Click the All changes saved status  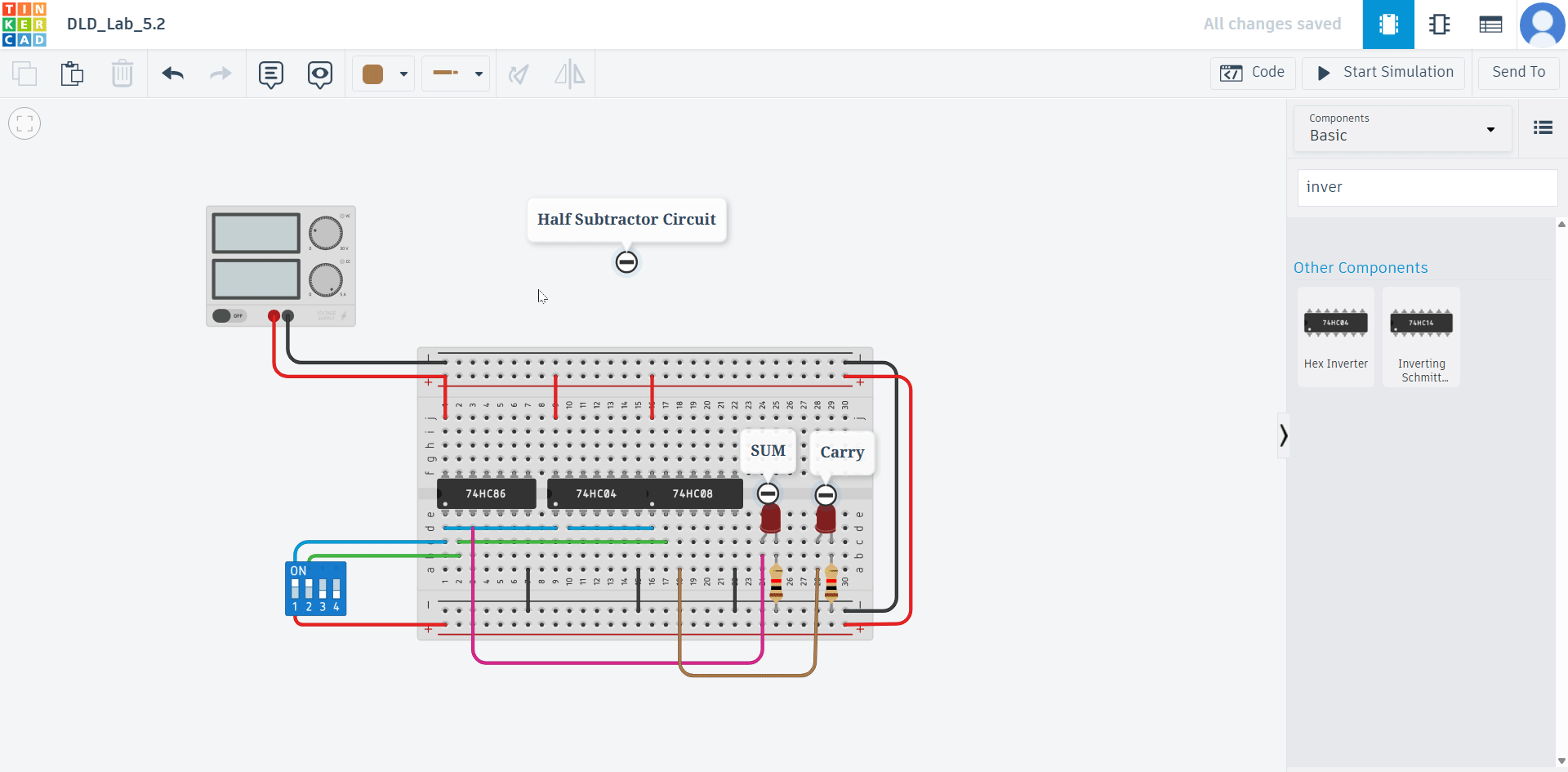click(x=1272, y=24)
